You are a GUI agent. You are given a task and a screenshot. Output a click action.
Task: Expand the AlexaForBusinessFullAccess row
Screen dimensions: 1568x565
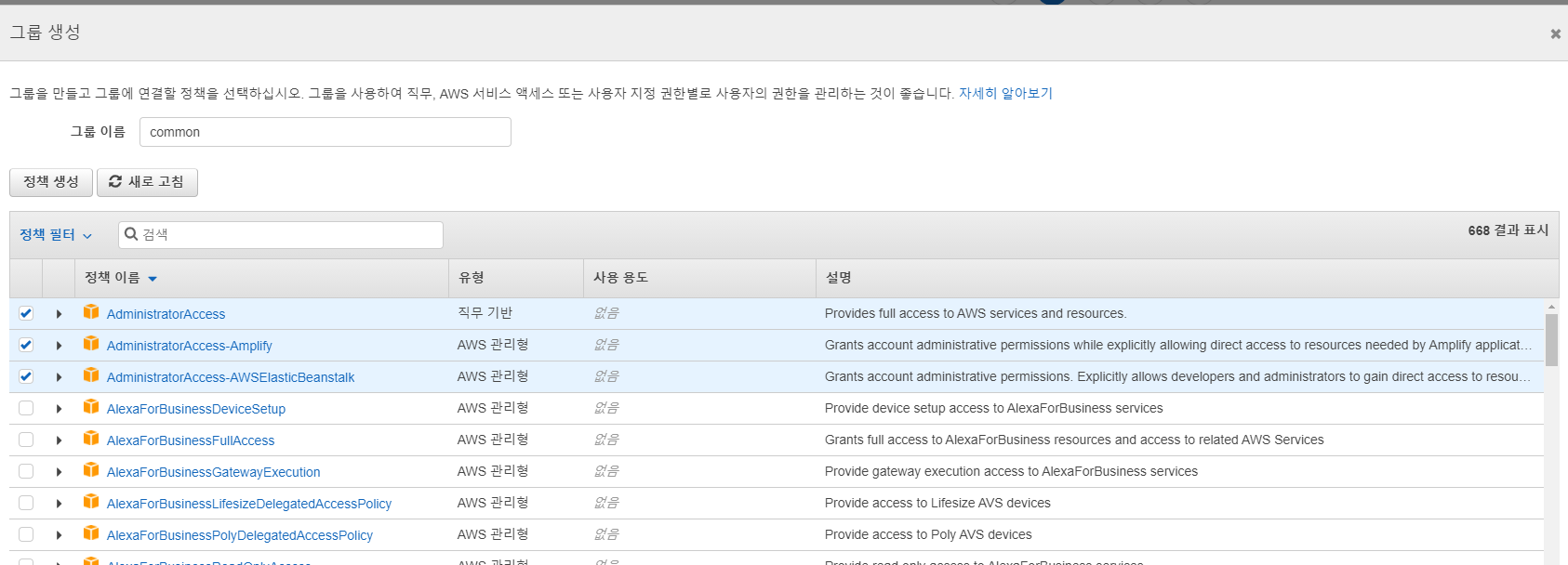click(59, 440)
